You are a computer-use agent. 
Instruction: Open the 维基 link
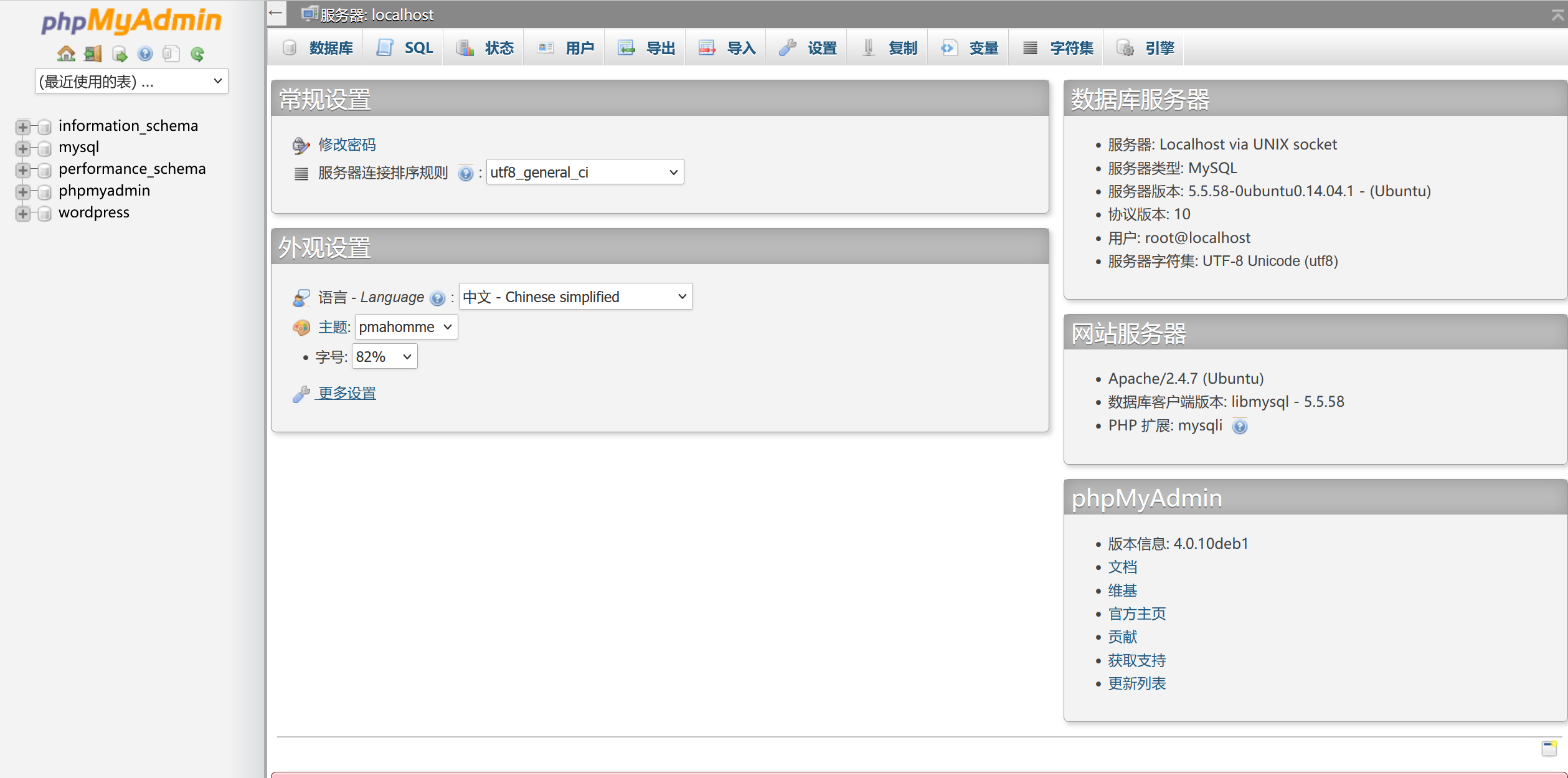point(1122,590)
